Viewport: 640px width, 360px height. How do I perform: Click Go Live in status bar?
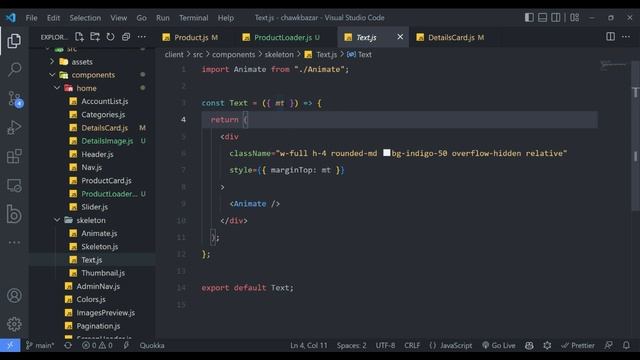pyautogui.click(x=498, y=345)
